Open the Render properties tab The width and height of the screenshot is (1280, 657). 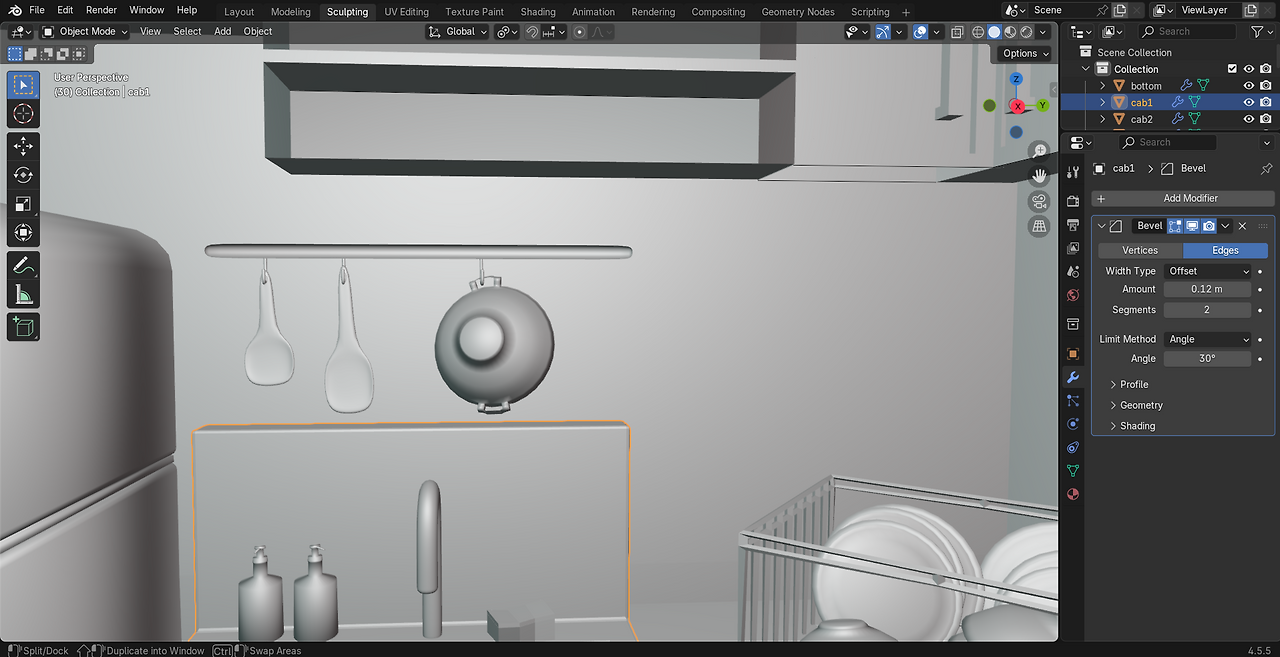pyautogui.click(x=1073, y=200)
